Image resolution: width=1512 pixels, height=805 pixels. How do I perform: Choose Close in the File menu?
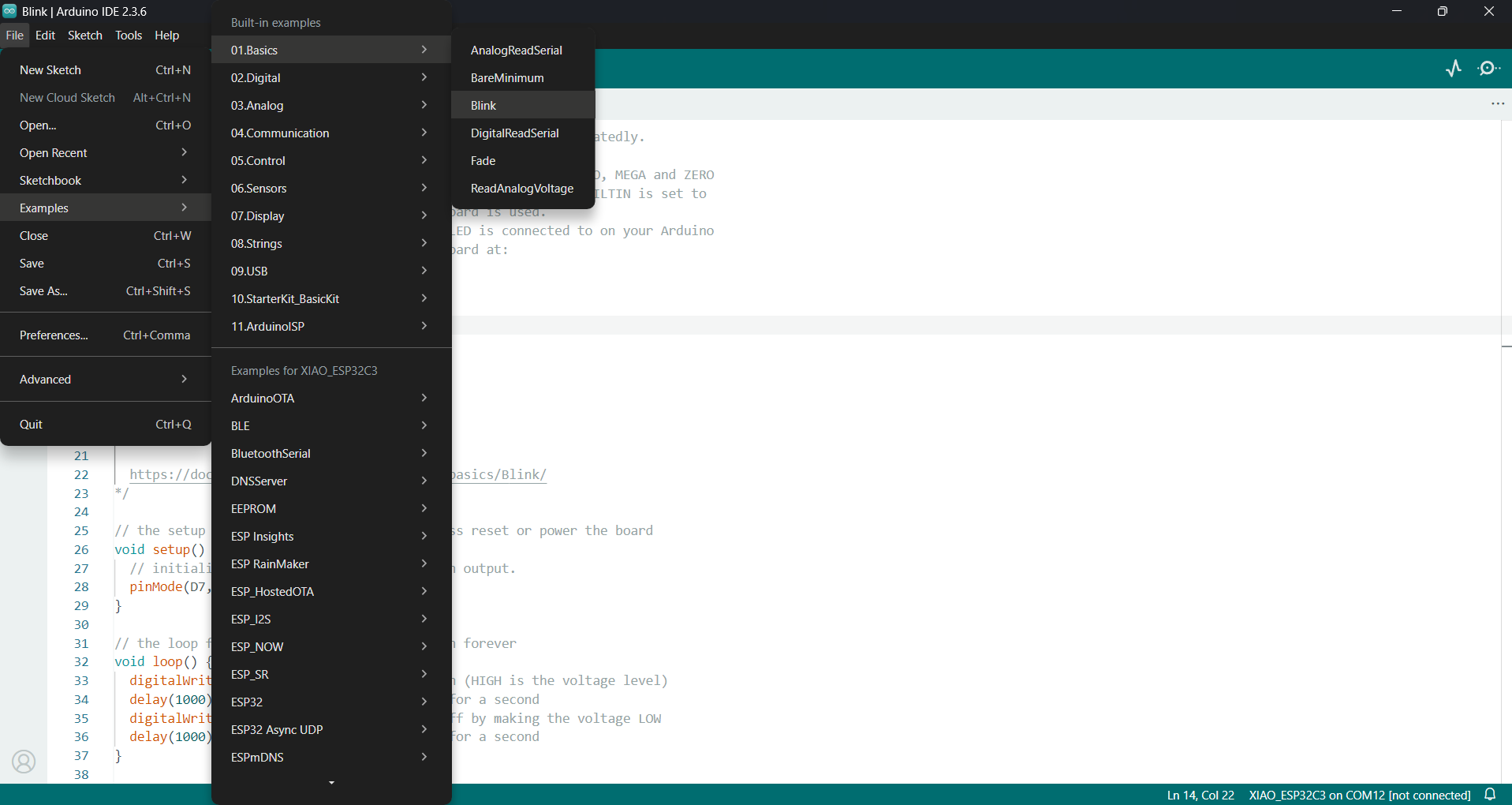pos(106,236)
